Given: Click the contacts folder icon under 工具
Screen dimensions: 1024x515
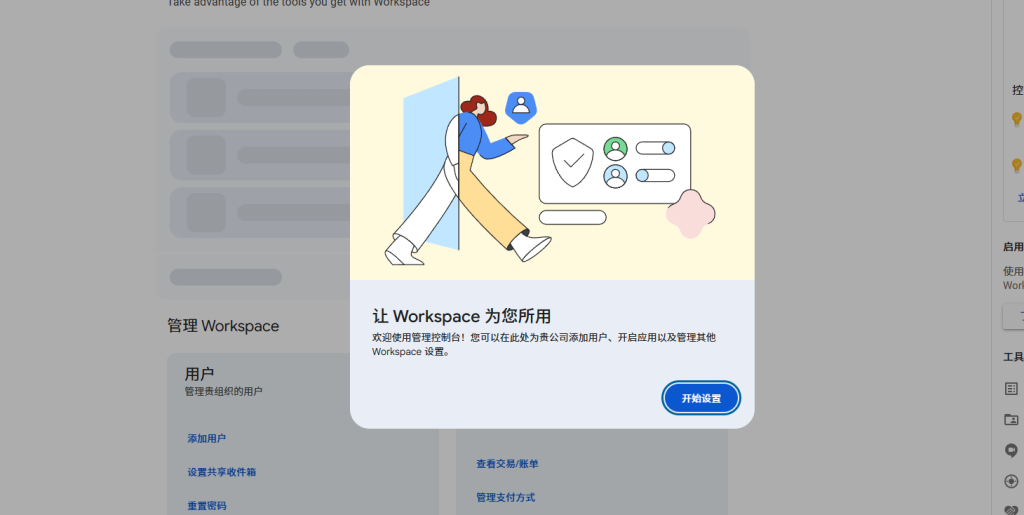Looking at the screenshot, I should click(x=1011, y=419).
